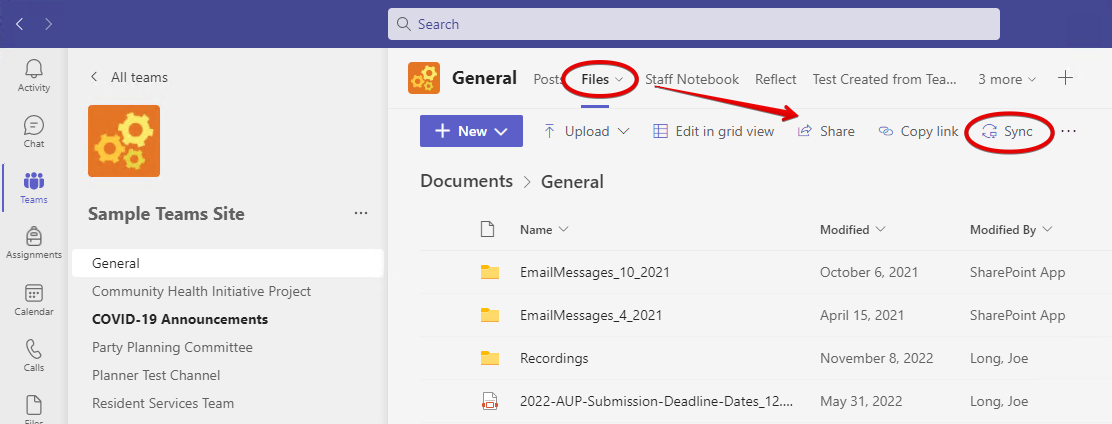Go back to All teams
Viewport: 1112px width, 424px height.
point(129,77)
